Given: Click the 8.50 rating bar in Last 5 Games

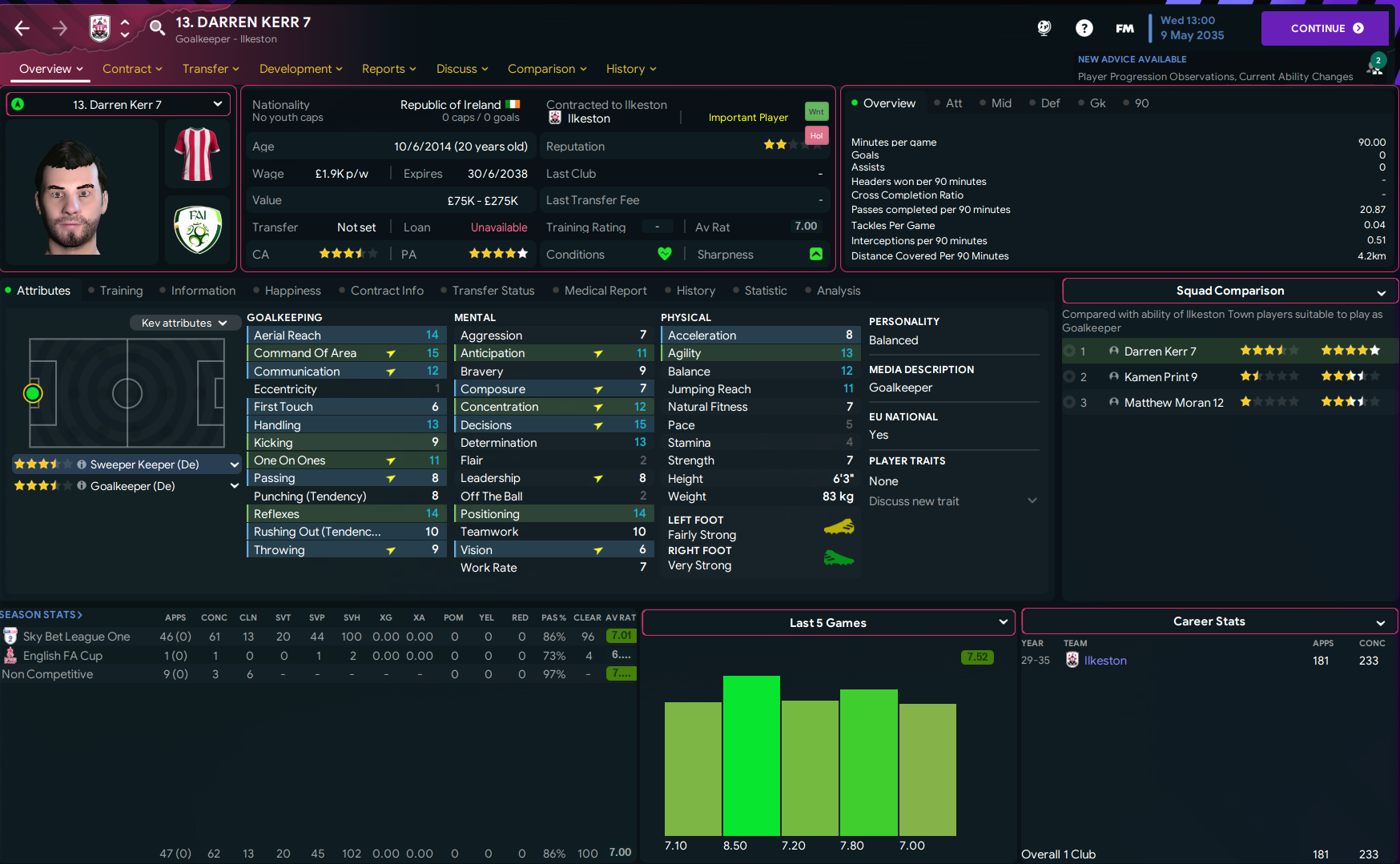Looking at the screenshot, I should pyautogui.click(x=751, y=755).
